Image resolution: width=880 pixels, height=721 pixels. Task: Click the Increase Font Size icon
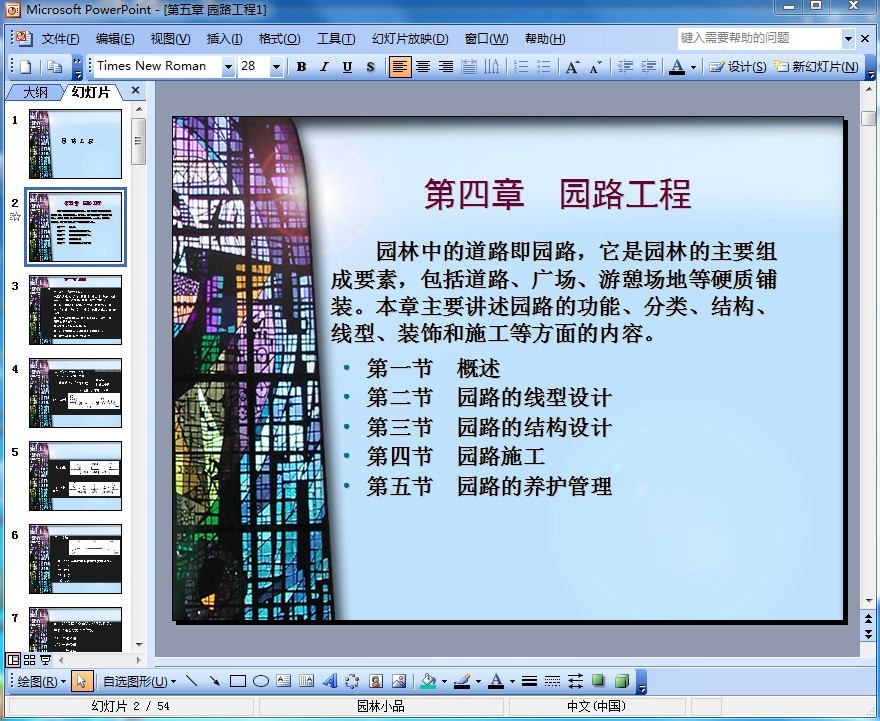(572, 67)
